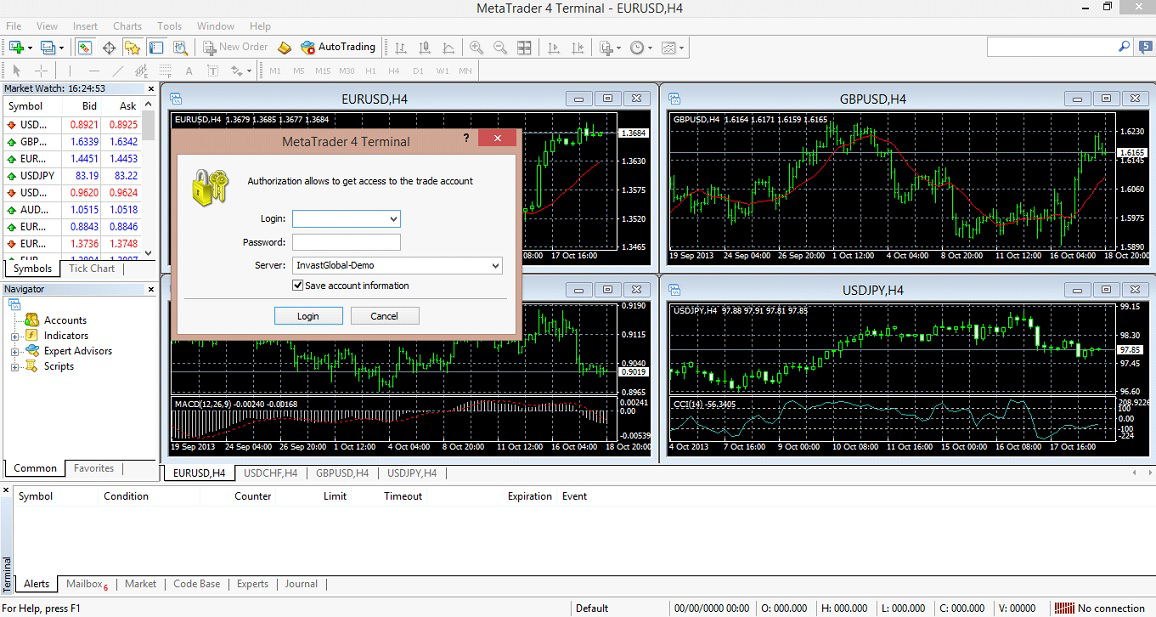Open the New Chart dropdown arrow
The width and height of the screenshot is (1156, 617).
[x=29, y=48]
